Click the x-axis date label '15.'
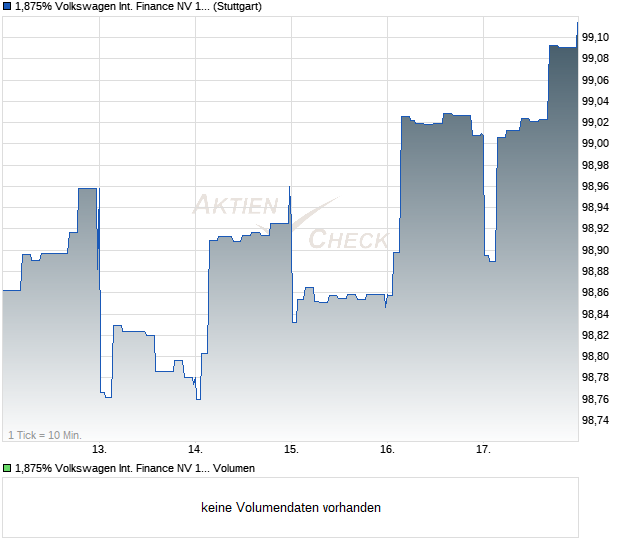 [291, 450]
